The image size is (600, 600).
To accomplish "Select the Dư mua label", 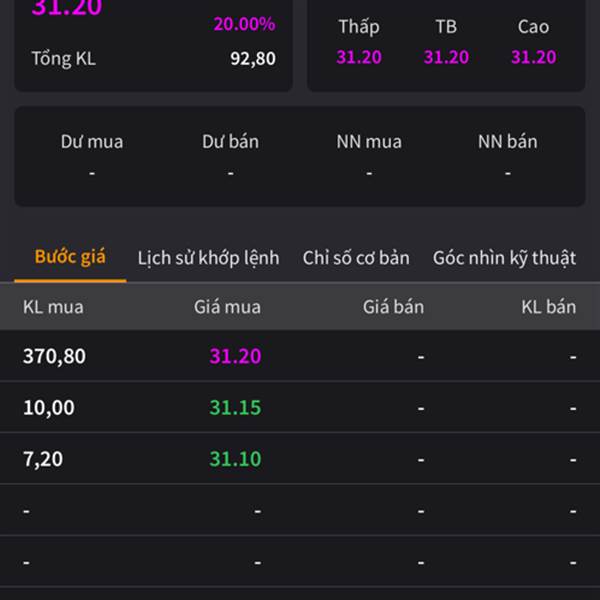I will tap(92, 142).
